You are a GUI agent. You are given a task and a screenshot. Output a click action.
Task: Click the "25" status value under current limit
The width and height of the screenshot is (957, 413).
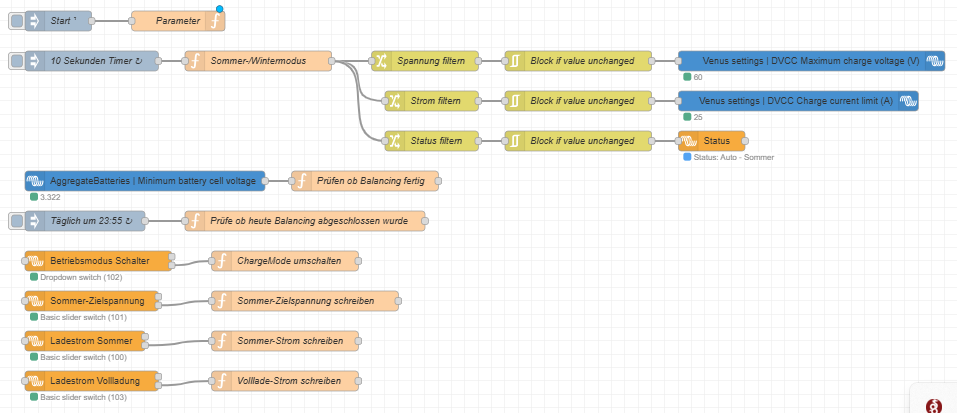point(698,117)
